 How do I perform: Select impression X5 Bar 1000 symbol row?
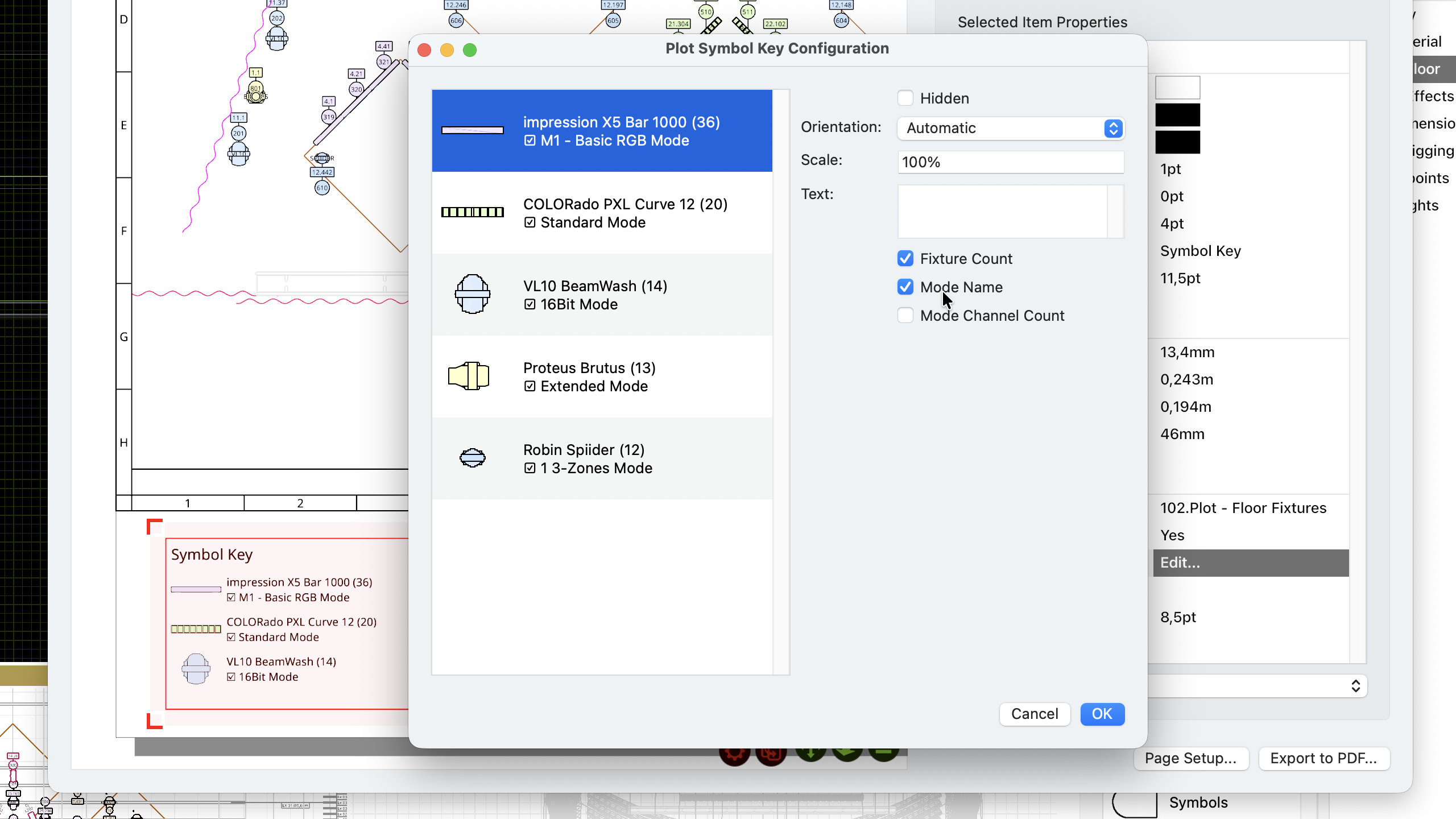click(602, 131)
